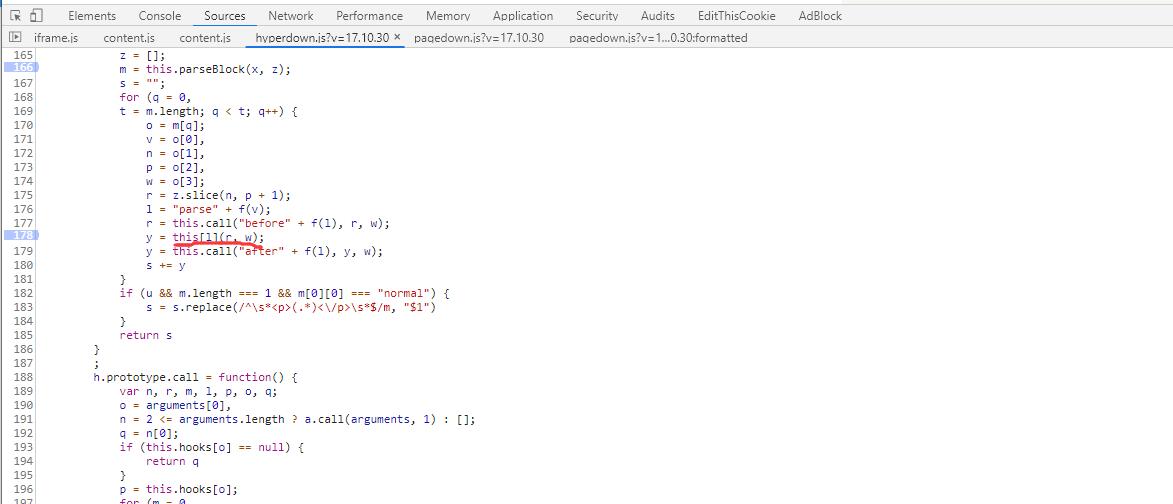Select the Memory tab
Image resolution: width=1173 pixels, height=504 pixels.
448,16
